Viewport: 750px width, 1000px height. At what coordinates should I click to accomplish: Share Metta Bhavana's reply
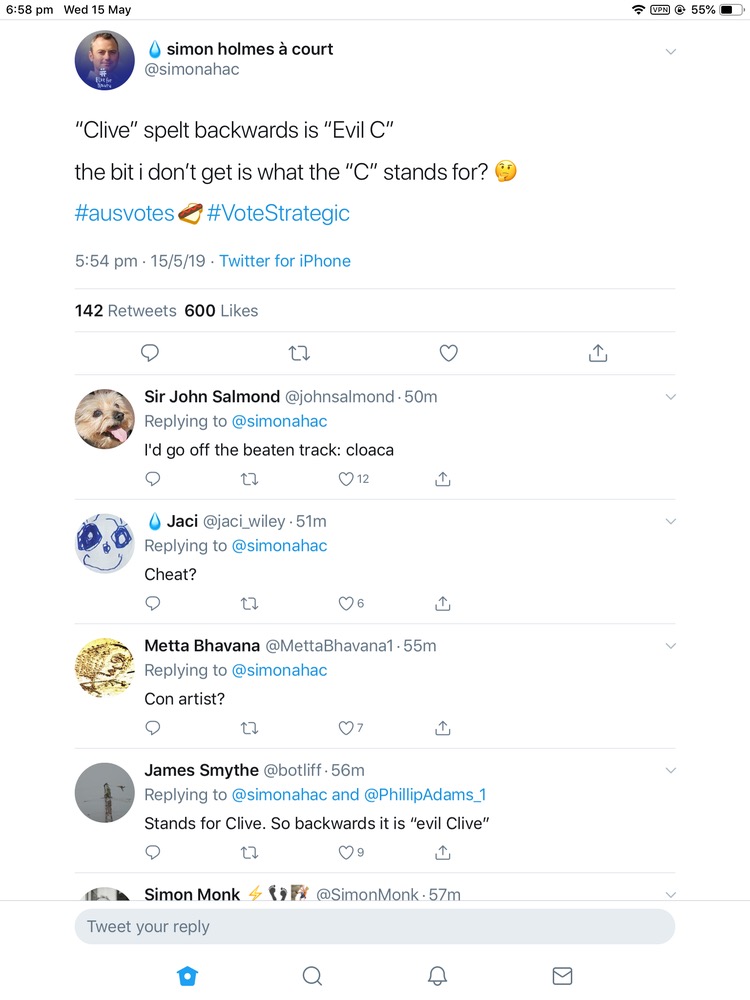point(442,728)
